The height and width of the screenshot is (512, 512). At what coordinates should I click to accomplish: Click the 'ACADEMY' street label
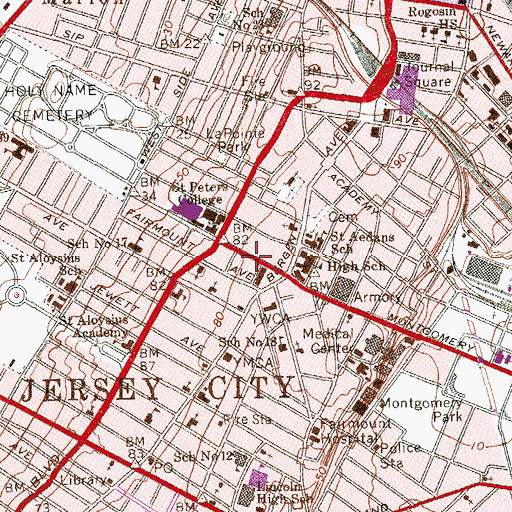pos(353,193)
